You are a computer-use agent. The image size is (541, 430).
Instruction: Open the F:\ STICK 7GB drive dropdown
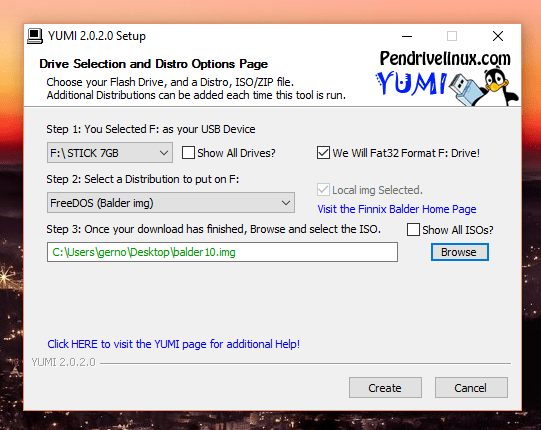pyautogui.click(x=110, y=153)
